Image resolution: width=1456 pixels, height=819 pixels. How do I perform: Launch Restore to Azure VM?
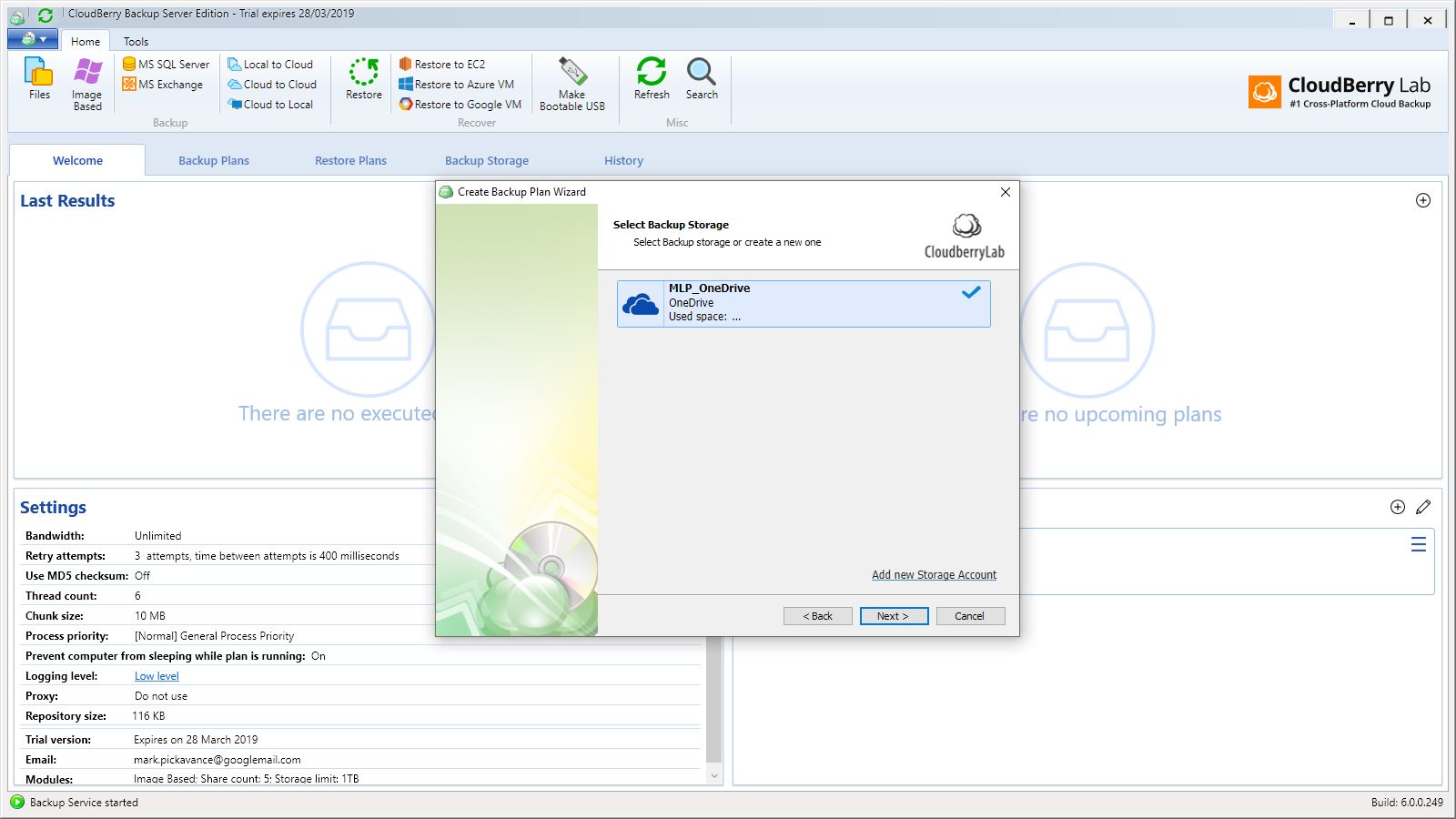point(457,85)
